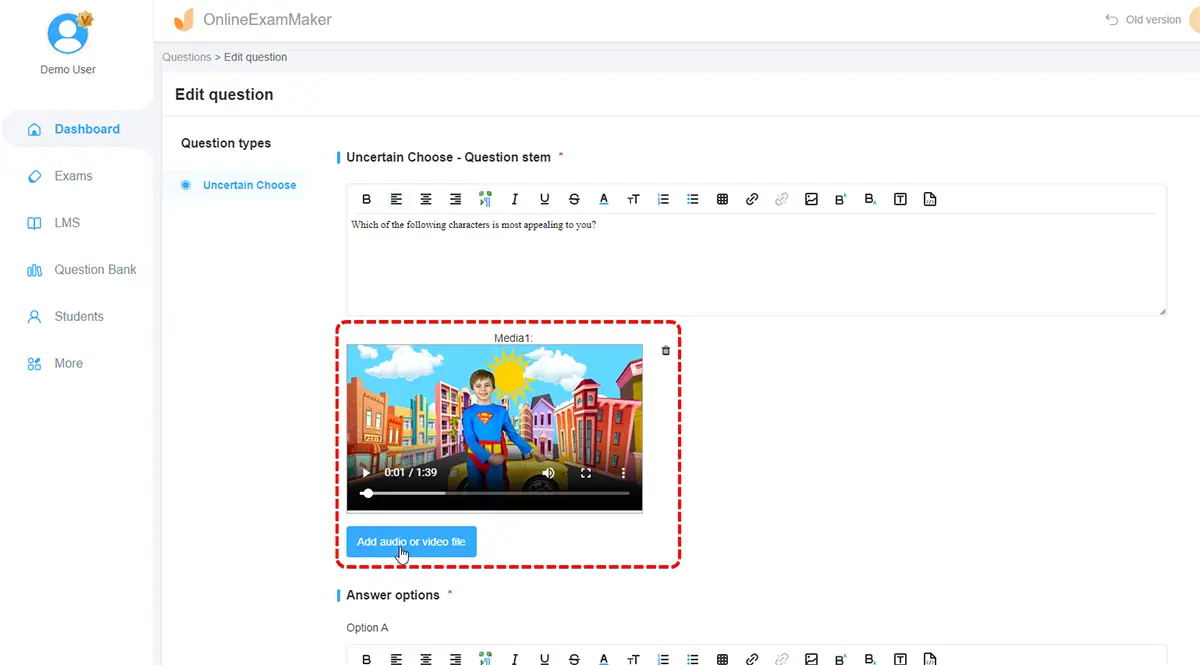Go to Question Bank in sidebar
Image resolution: width=1200 pixels, height=665 pixels.
[95, 270]
